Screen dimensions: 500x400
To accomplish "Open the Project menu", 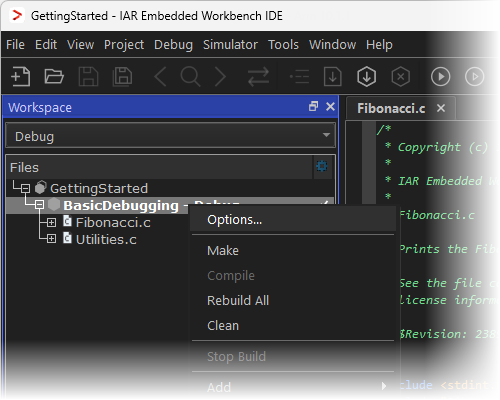I will (x=124, y=45).
